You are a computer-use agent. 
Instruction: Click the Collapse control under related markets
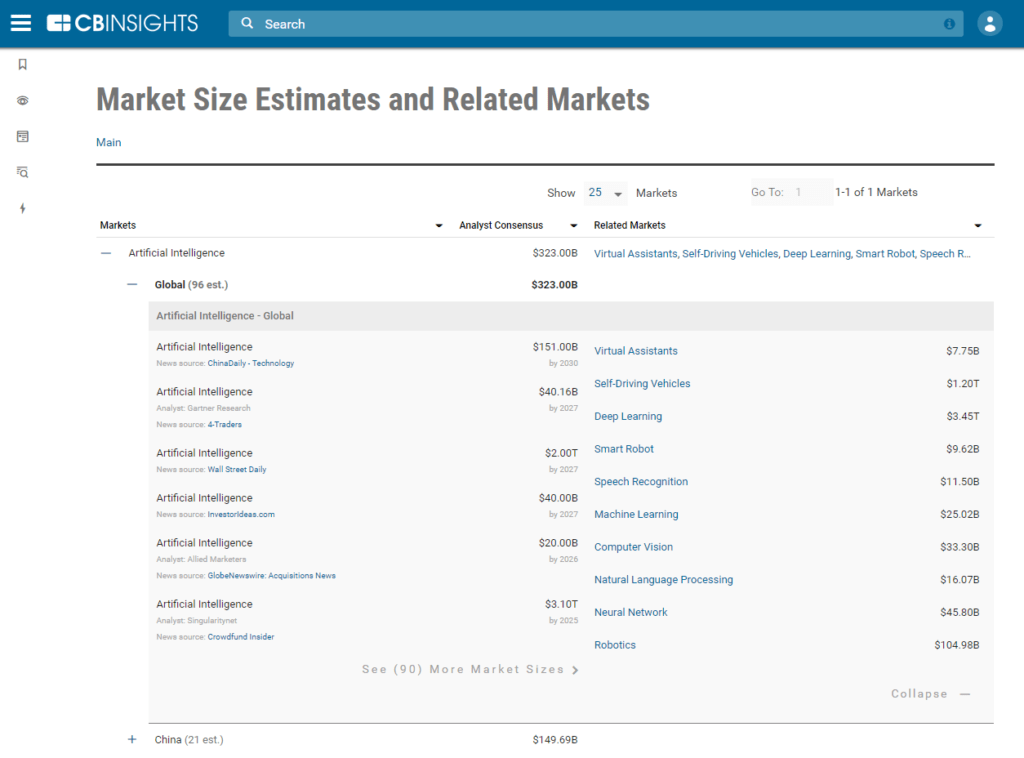931,693
